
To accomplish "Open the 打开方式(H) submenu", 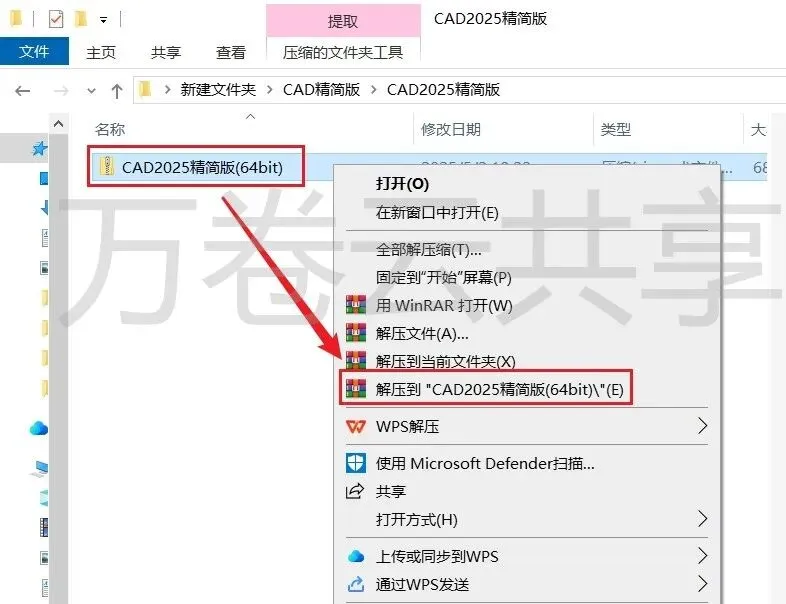I will coord(526,519).
